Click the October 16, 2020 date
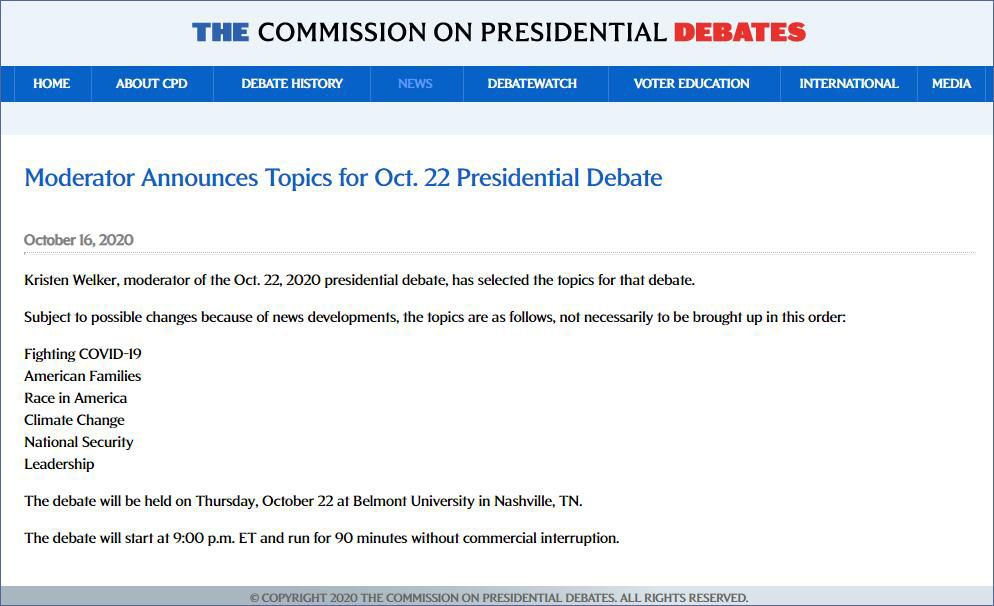This screenshot has width=994, height=606. (x=79, y=240)
